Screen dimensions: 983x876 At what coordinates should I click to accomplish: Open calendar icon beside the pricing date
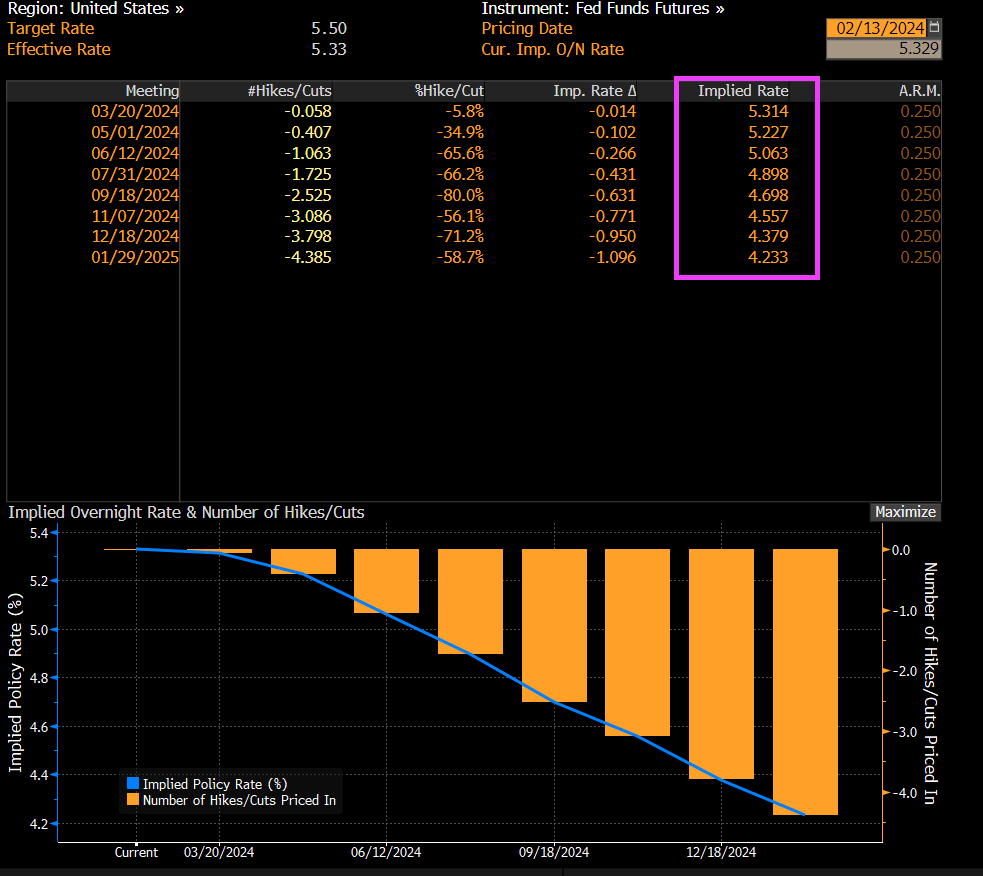point(934,28)
